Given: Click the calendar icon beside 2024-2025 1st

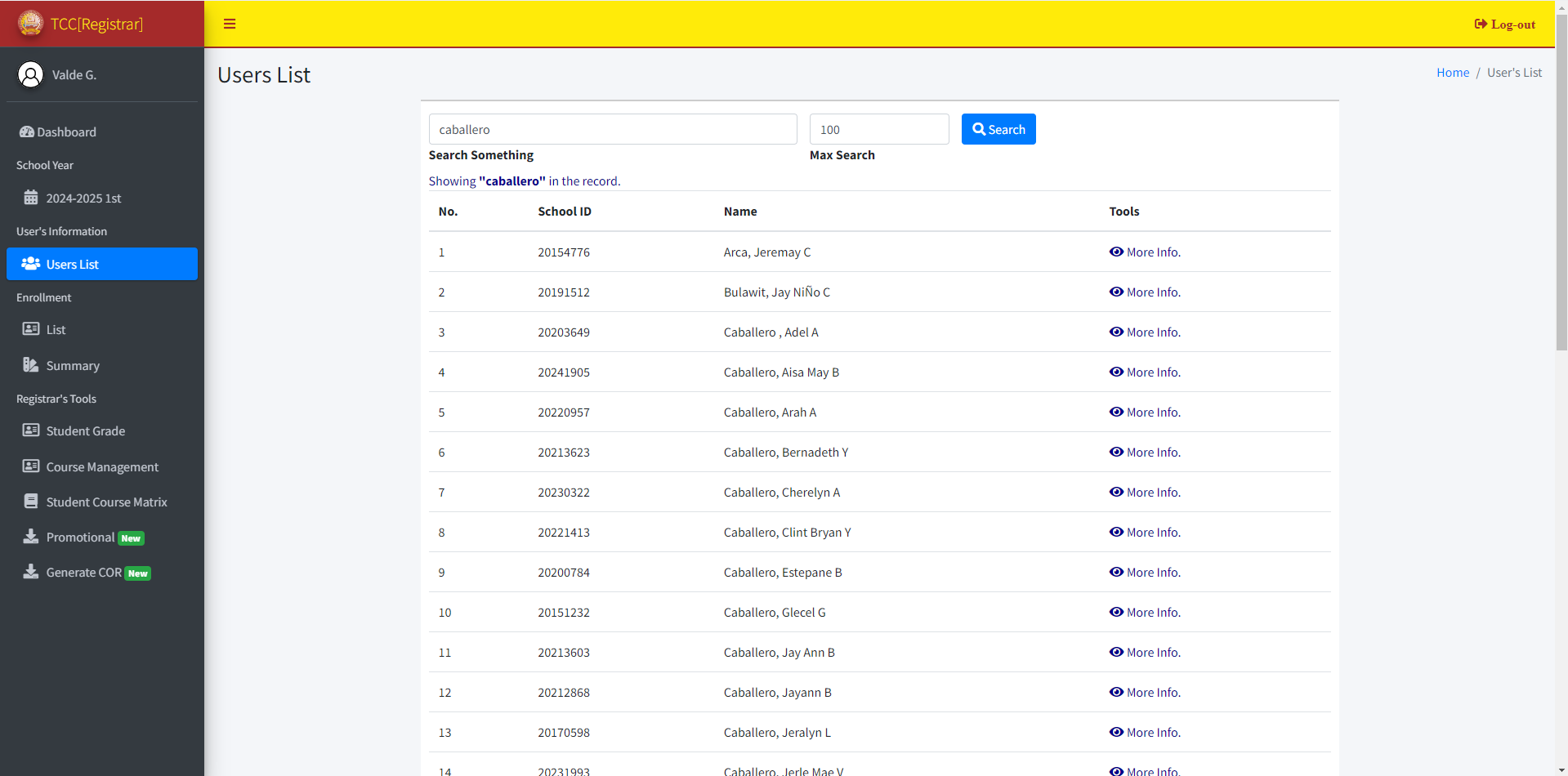Looking at the screenshot, I should click(x=31, y=198).
